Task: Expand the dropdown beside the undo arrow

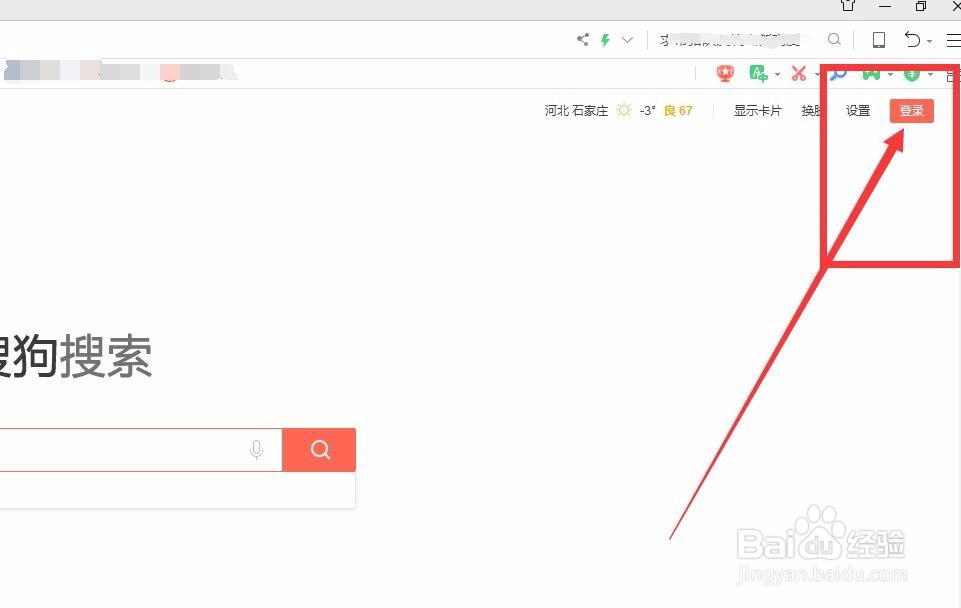Action: 930,42
